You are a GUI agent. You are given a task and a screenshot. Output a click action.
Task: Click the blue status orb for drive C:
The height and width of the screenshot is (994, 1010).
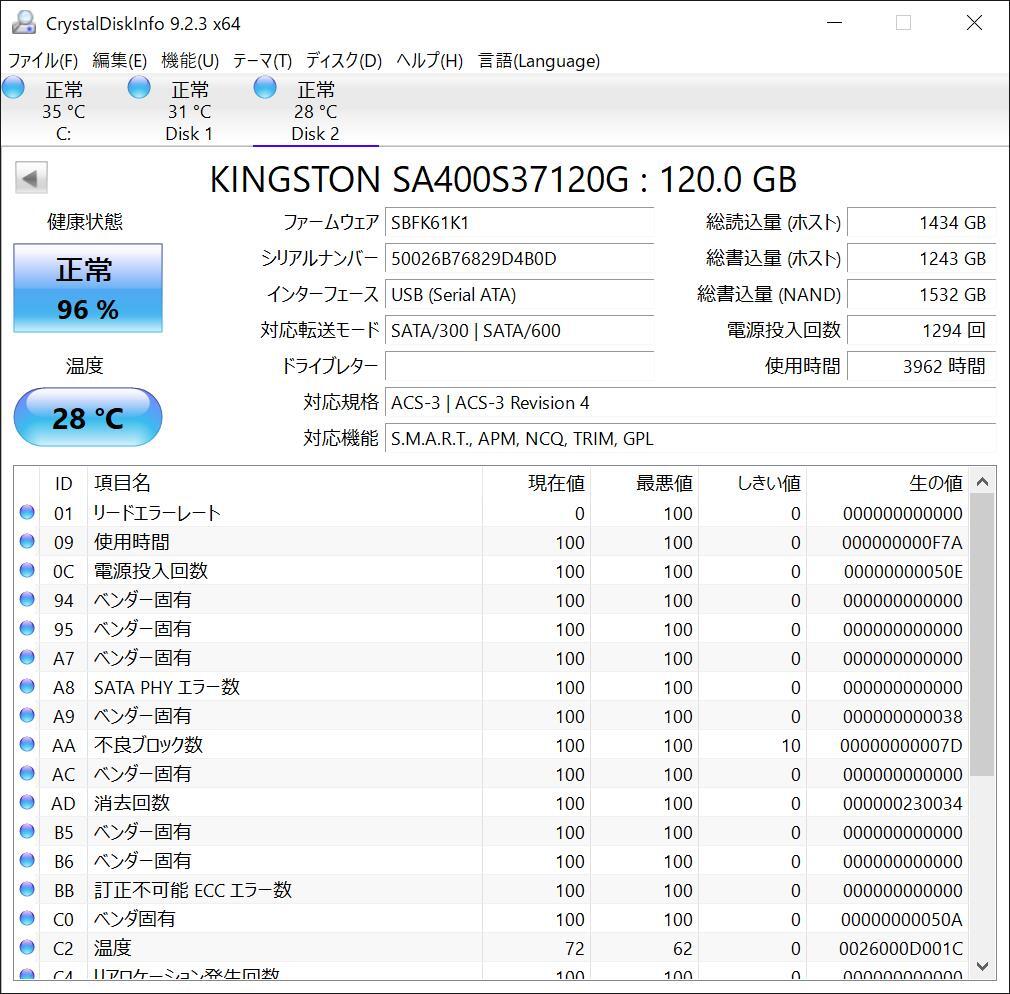click(x=14, y=88)
